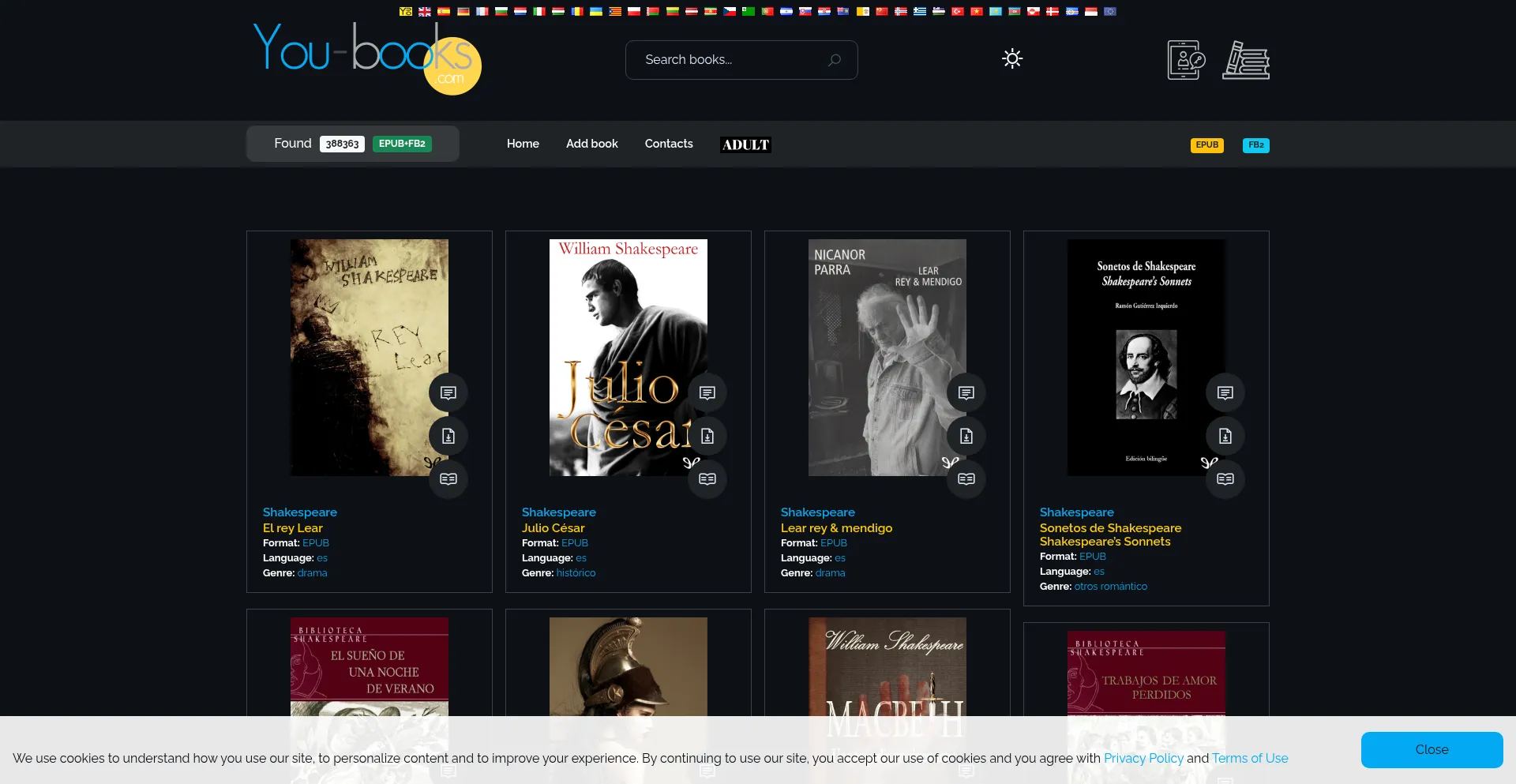
Task: Enable the FB2 format filter badge
Action: click(x=1255, y=145)
